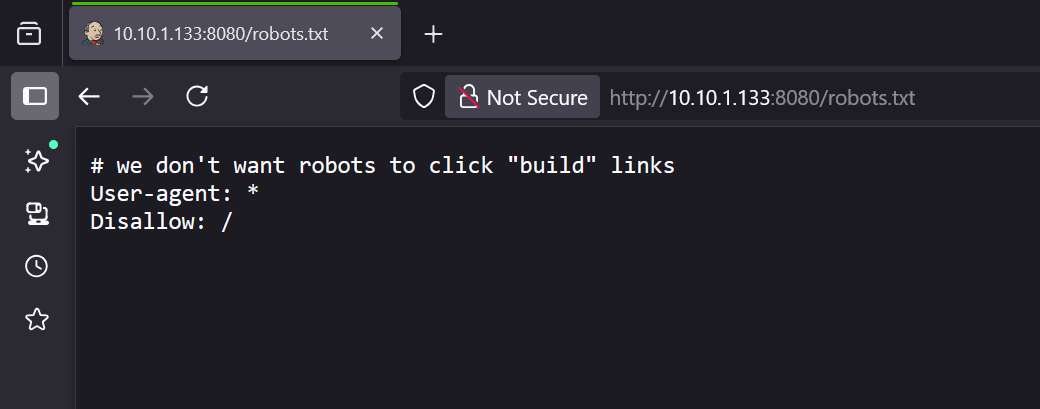Screen dimensions: 1040x409
Task: Open the AI chatbot sparkle sidebar icon
Action: (37, 160)
